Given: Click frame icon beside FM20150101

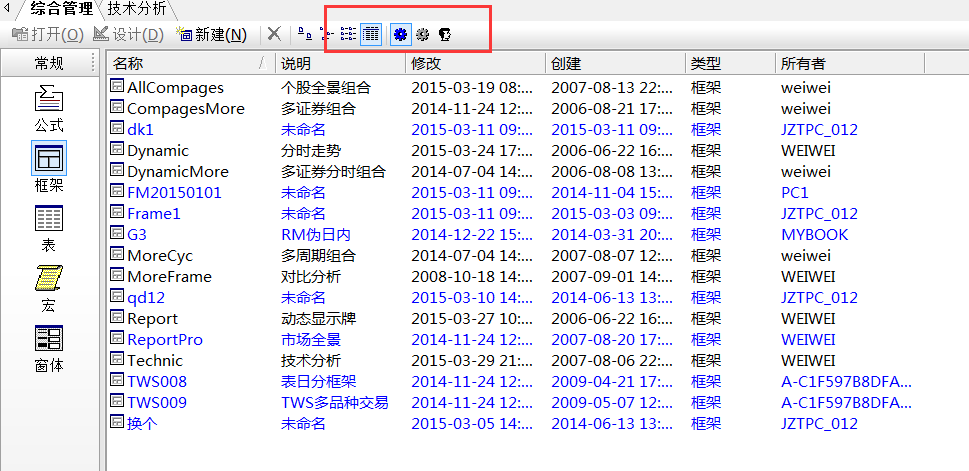Looking at the screenshot, I should pos(117,191).
